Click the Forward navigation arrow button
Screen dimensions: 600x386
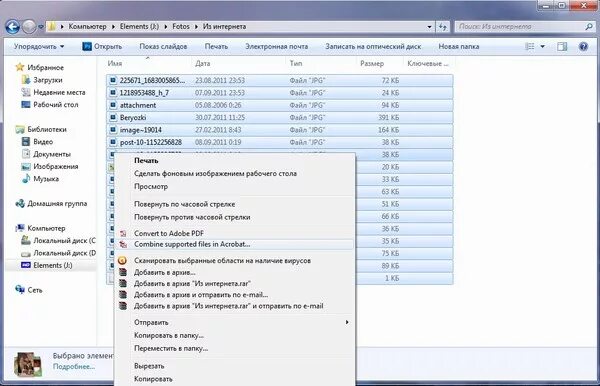coord(29,27)
